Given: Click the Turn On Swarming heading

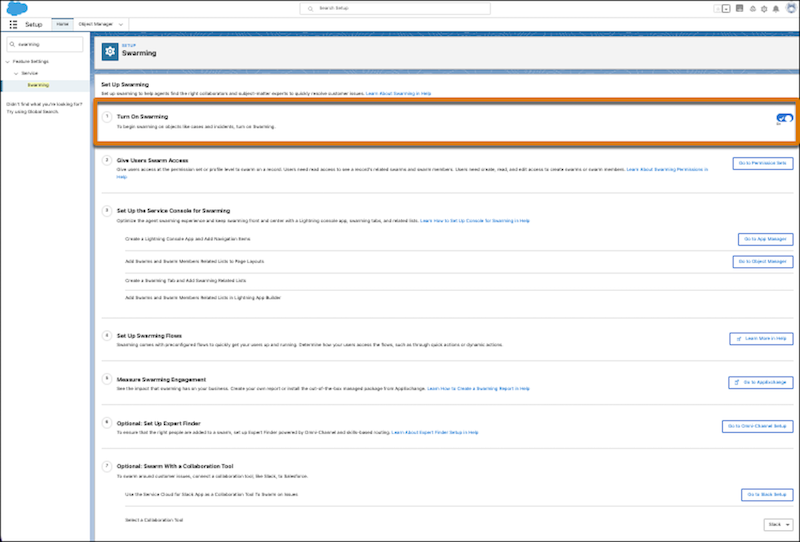Looking at the screenshot, I should click(142, 117).
